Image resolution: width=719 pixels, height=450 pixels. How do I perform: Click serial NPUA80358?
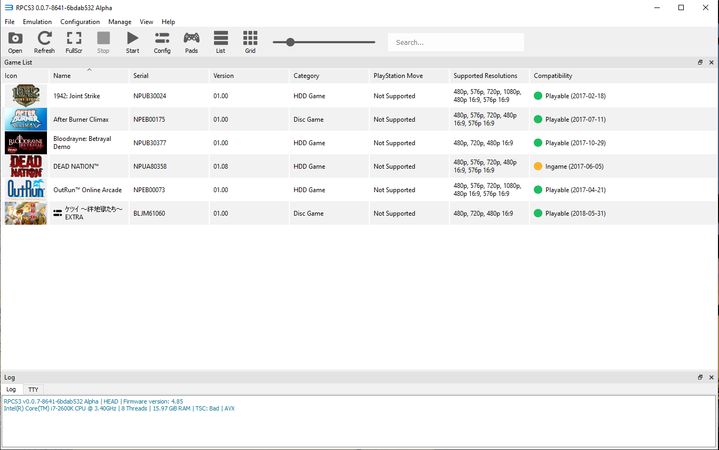point(150,167)
